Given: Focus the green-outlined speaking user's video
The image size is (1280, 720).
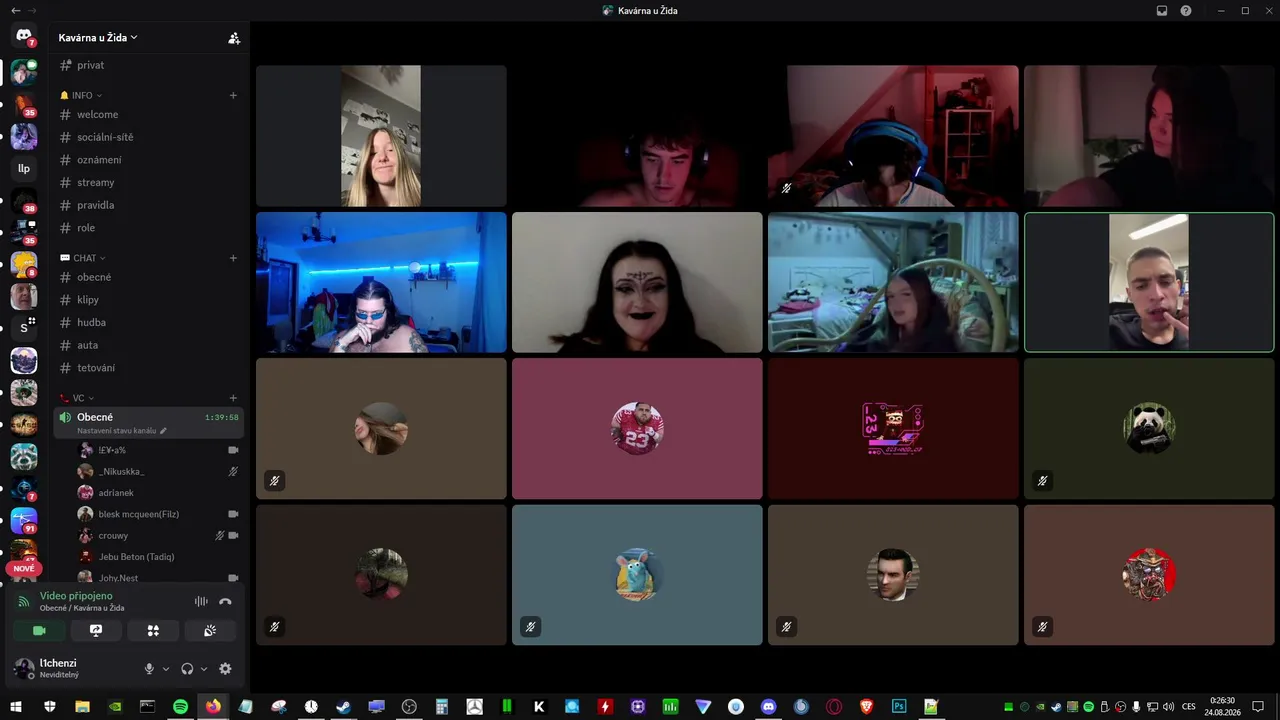Looking at the screenshot, I should pyautogui.click(x=1149, y=282).
